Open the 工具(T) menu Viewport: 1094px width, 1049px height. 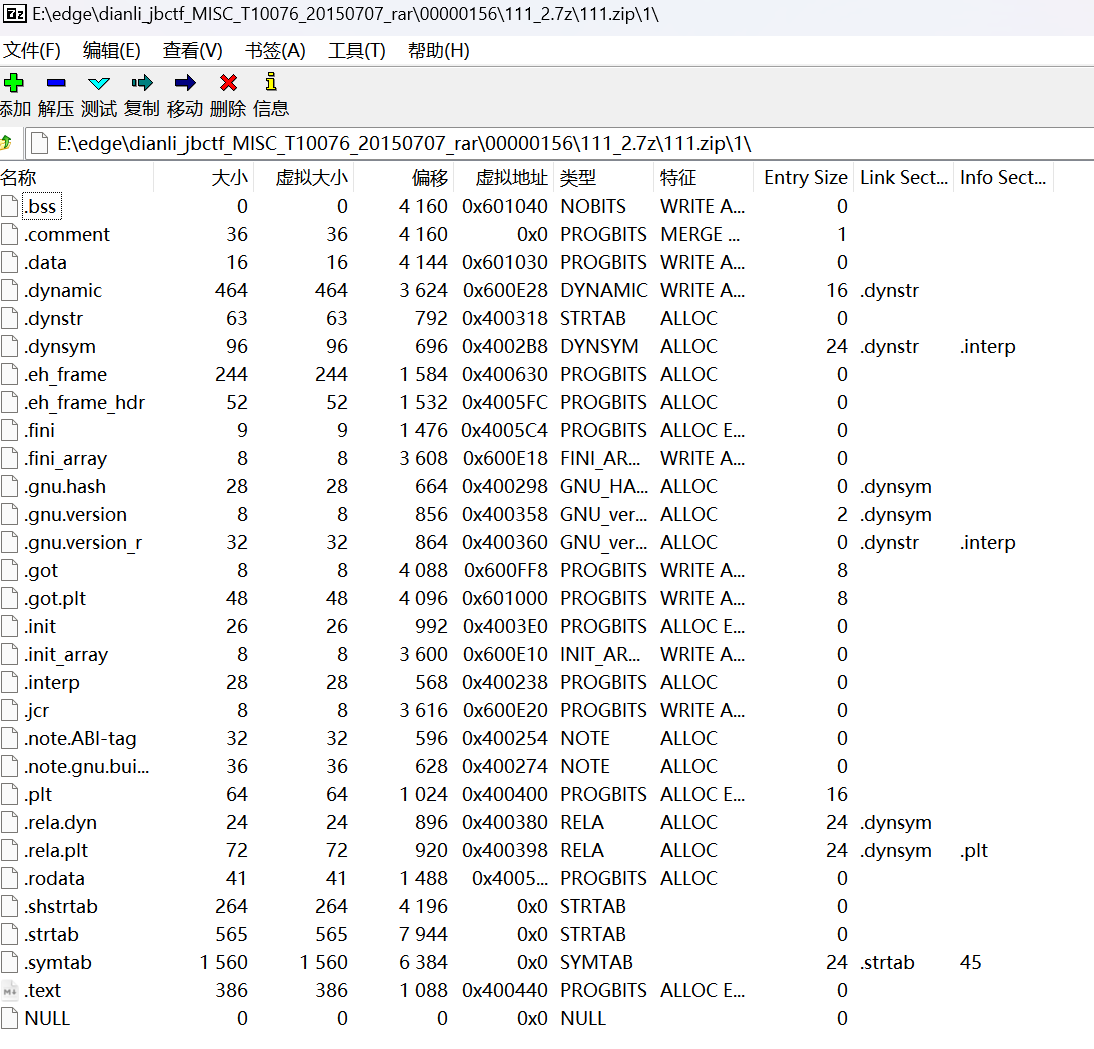pos(357,51)
